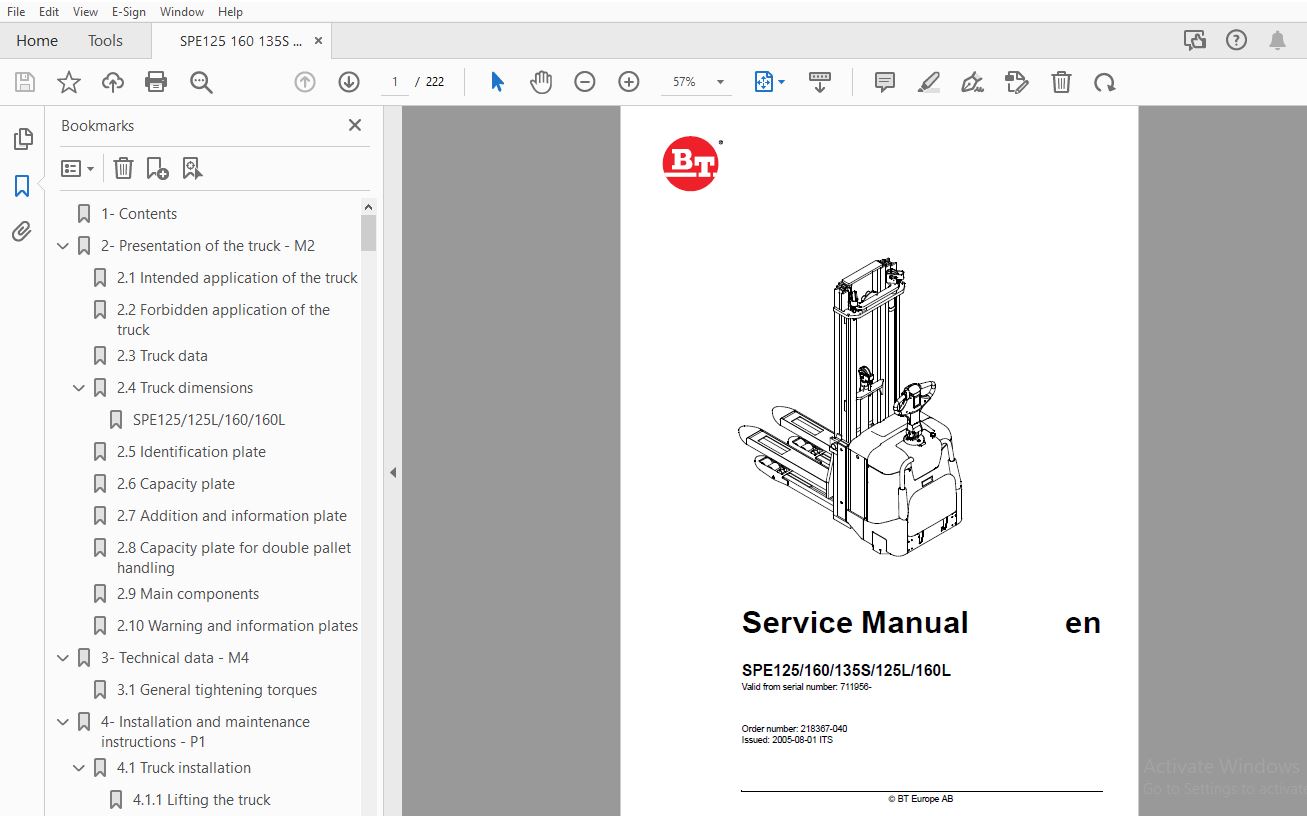This screenshot has width=1307, height=816.
Task: Choose the Hand pan tool
Action: click(541, 82)
